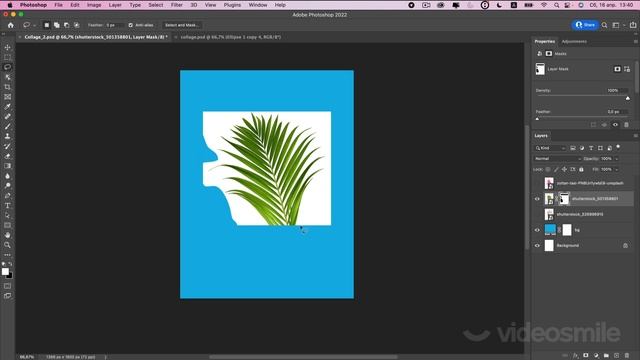Select the Hand tool
The height and width of the screenshot is (360, 640).
point(7,235)
